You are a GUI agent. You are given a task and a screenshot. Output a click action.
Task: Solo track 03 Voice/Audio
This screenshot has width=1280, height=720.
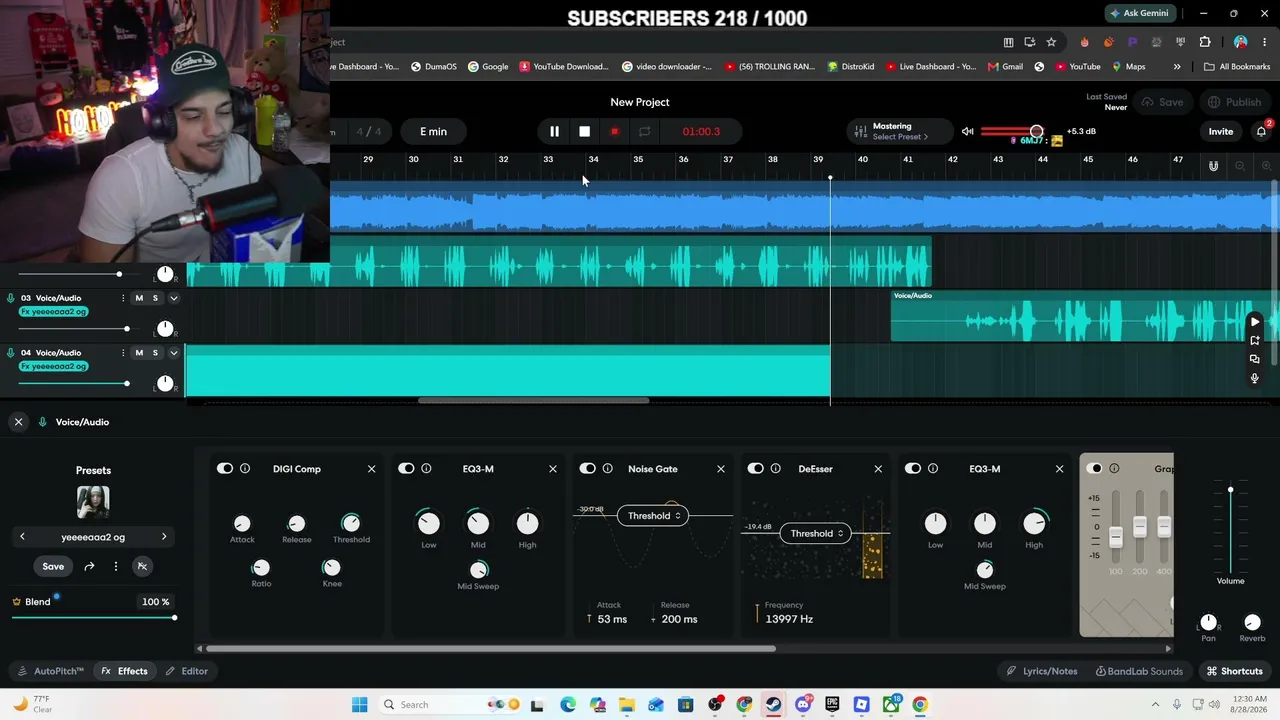pos(155,298)
